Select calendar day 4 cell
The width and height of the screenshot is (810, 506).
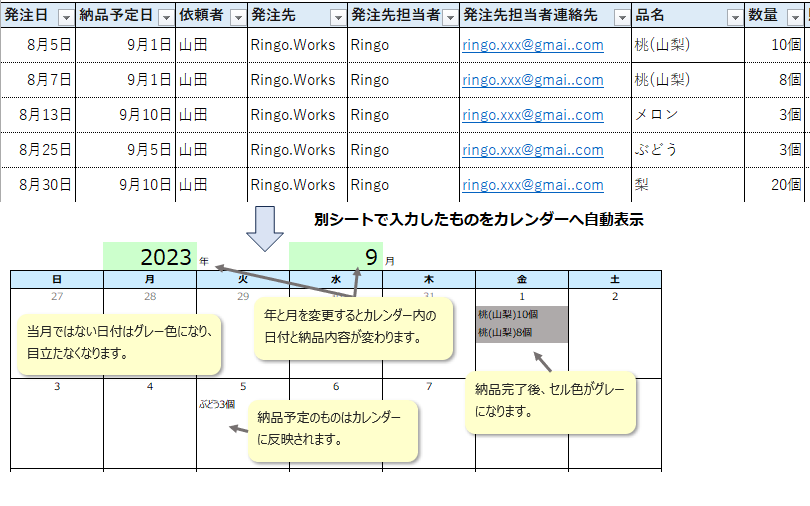(x=150, y=423)
